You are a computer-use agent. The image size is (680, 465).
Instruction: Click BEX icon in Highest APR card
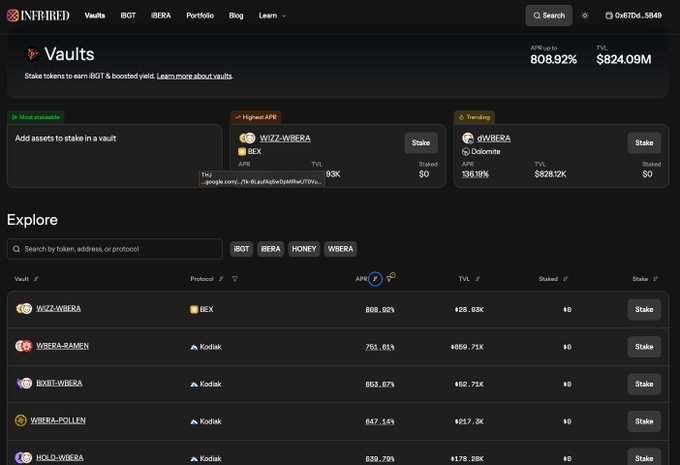point(242,151)
